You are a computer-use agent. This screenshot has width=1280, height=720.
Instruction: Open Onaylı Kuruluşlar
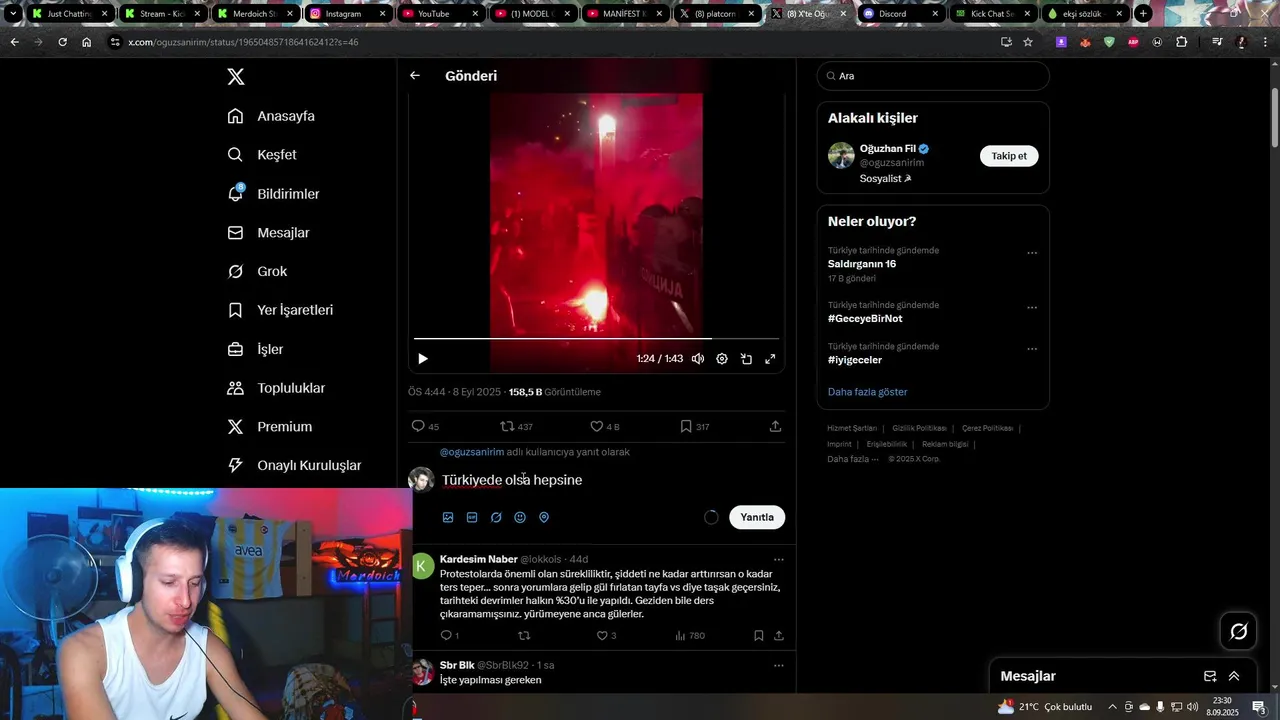294,466
